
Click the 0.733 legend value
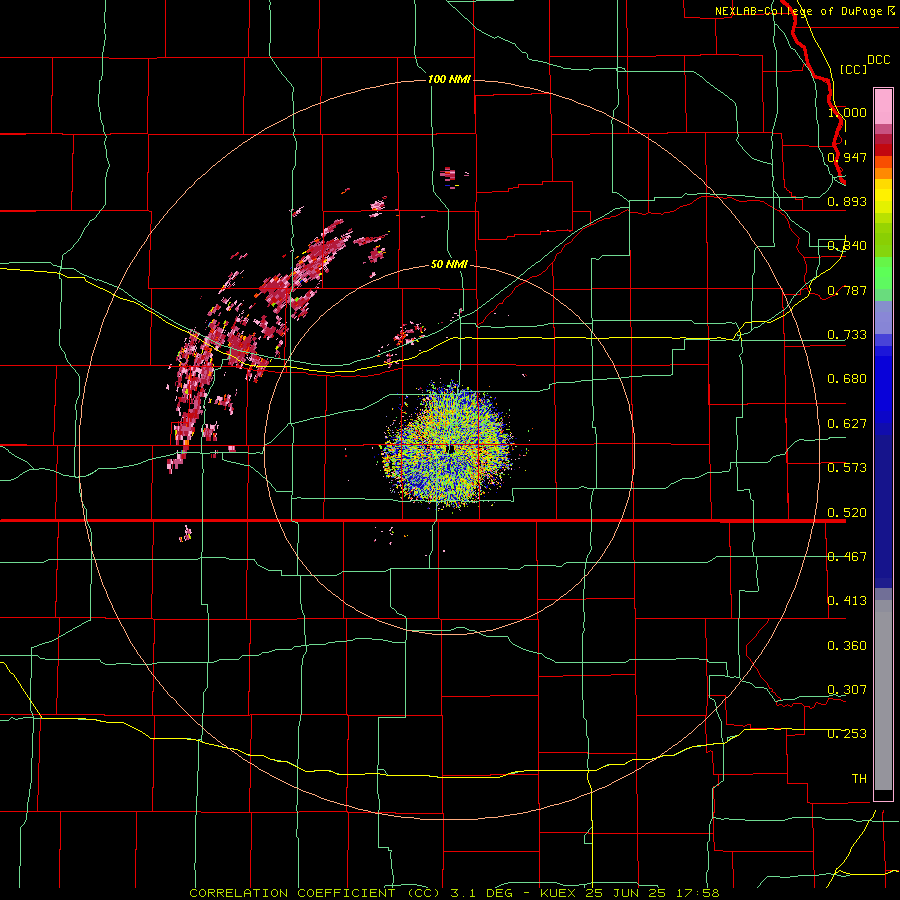click(x=847, y=335)
